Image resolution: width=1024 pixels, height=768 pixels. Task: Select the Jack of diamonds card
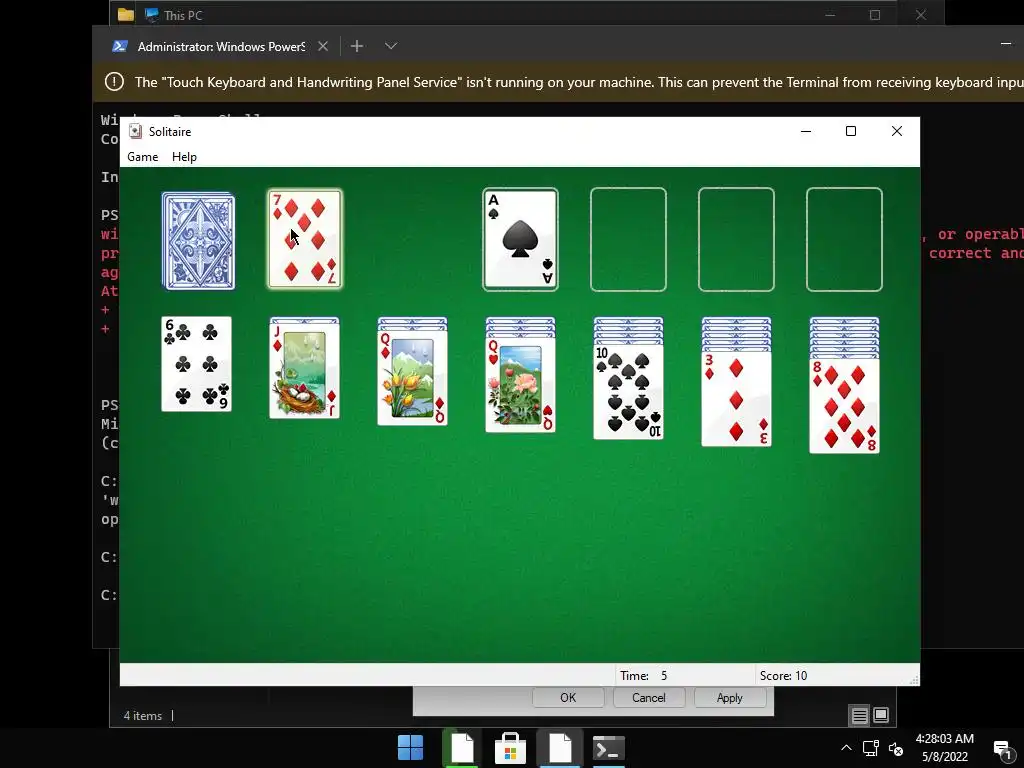coord(304,370)
